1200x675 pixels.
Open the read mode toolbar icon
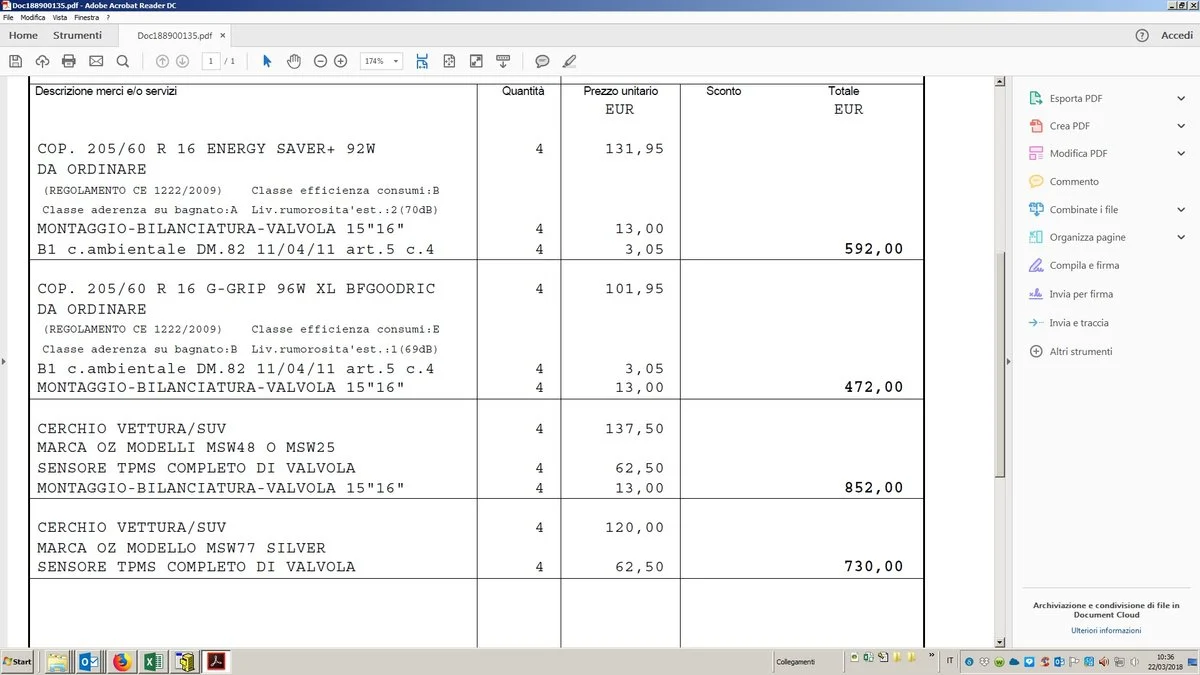click(503, 61)
